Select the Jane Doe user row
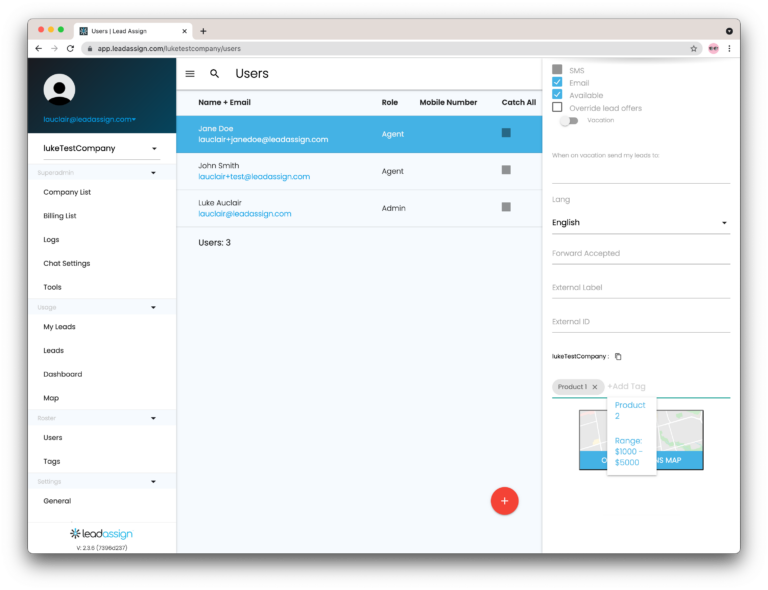Screen dimensions: 768x590 click(x=359, y=134)
